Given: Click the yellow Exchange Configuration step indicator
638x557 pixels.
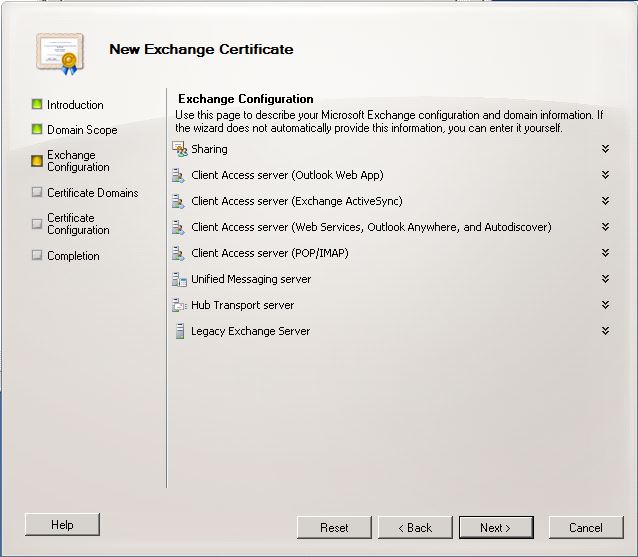Looking at the screenshot, I should (x=37, y=161).
